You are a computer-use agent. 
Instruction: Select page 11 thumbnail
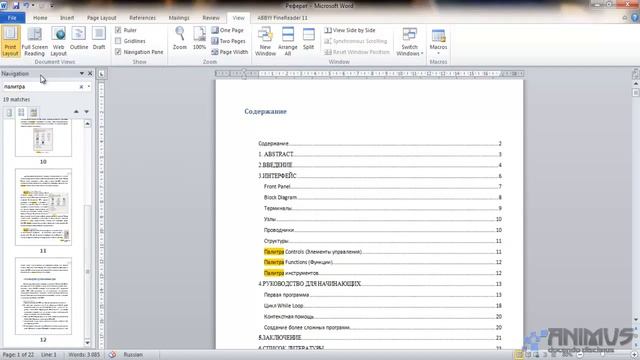(43, 207)
